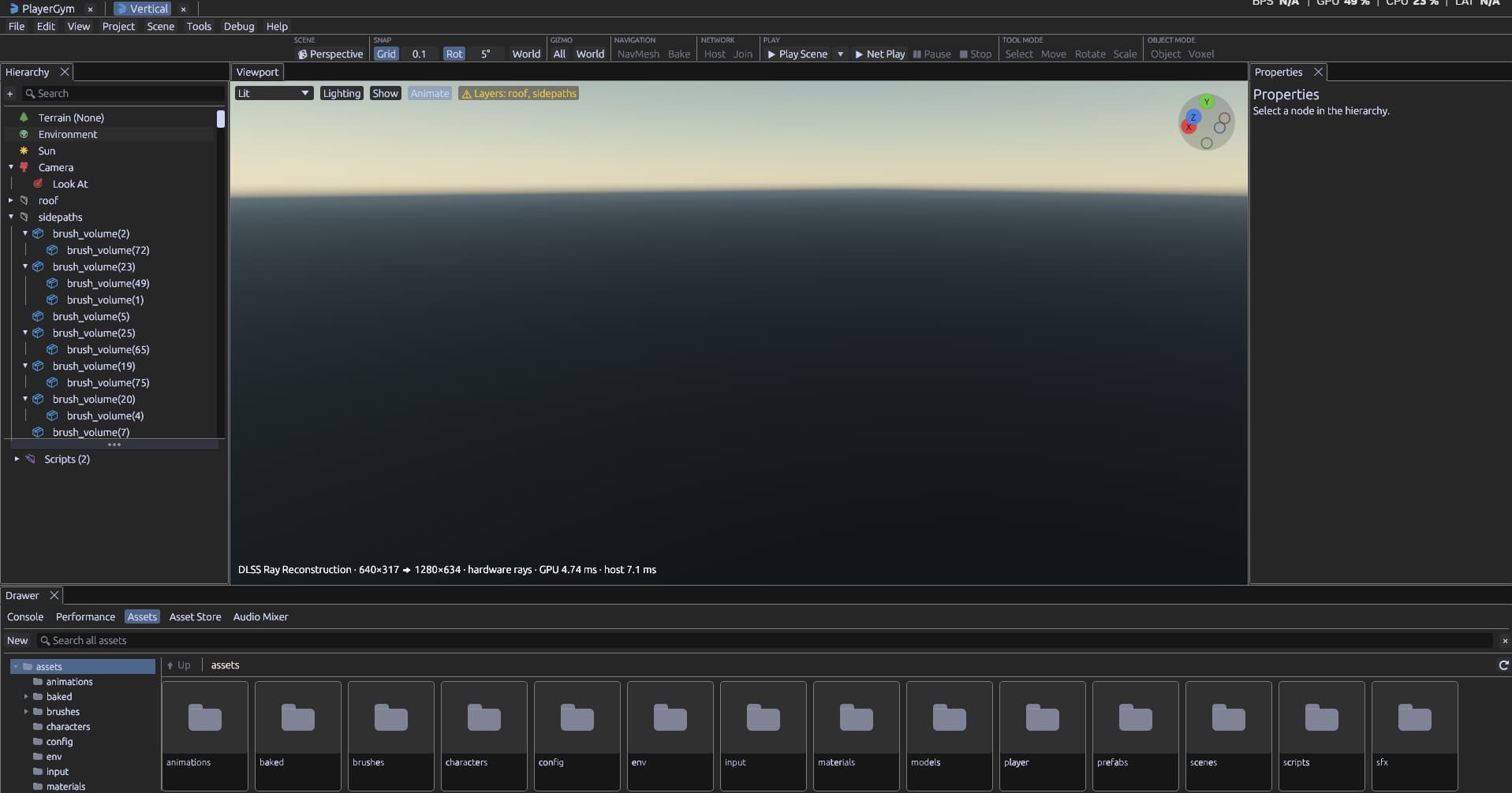Click the blue Z axis gizmo handle

(1193, 117)
